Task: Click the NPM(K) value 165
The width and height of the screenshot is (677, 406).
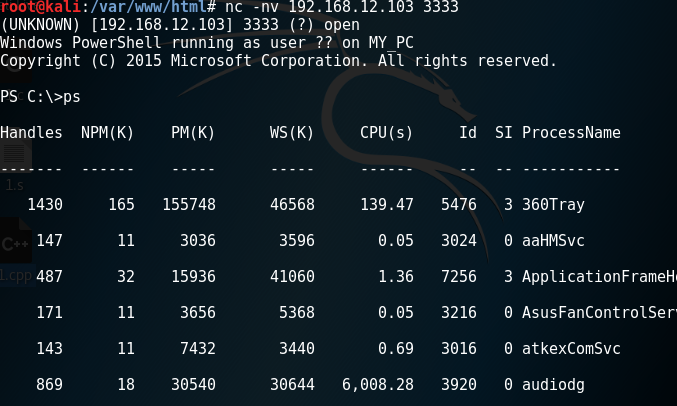Action: [121, 205]
